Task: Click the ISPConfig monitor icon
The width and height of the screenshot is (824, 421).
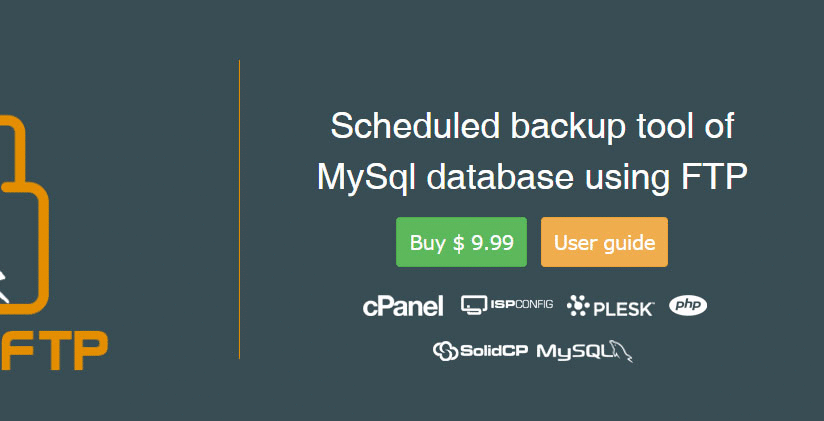Action: [x=473, y=305]
